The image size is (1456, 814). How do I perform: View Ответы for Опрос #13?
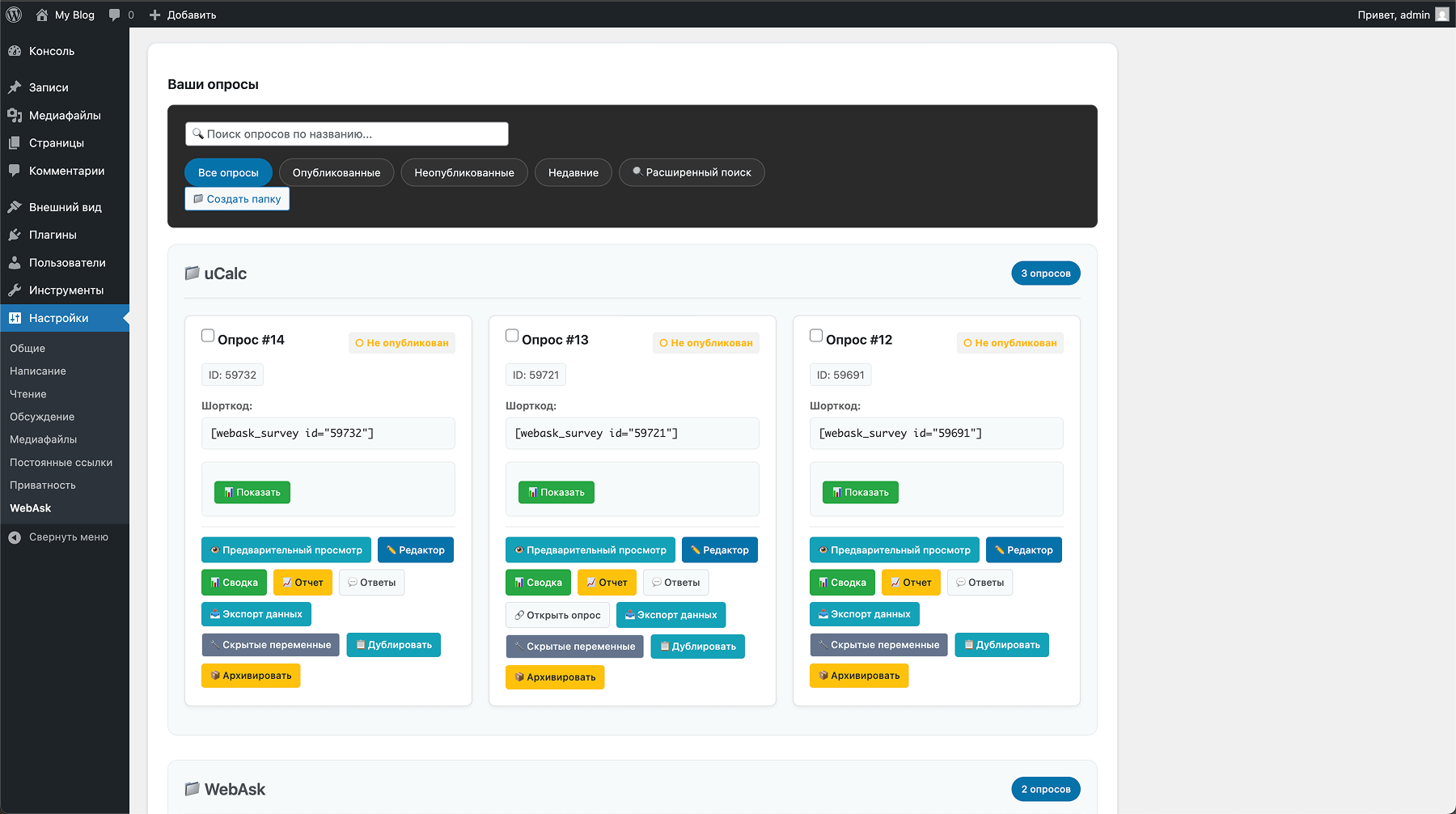pos(676,583)
